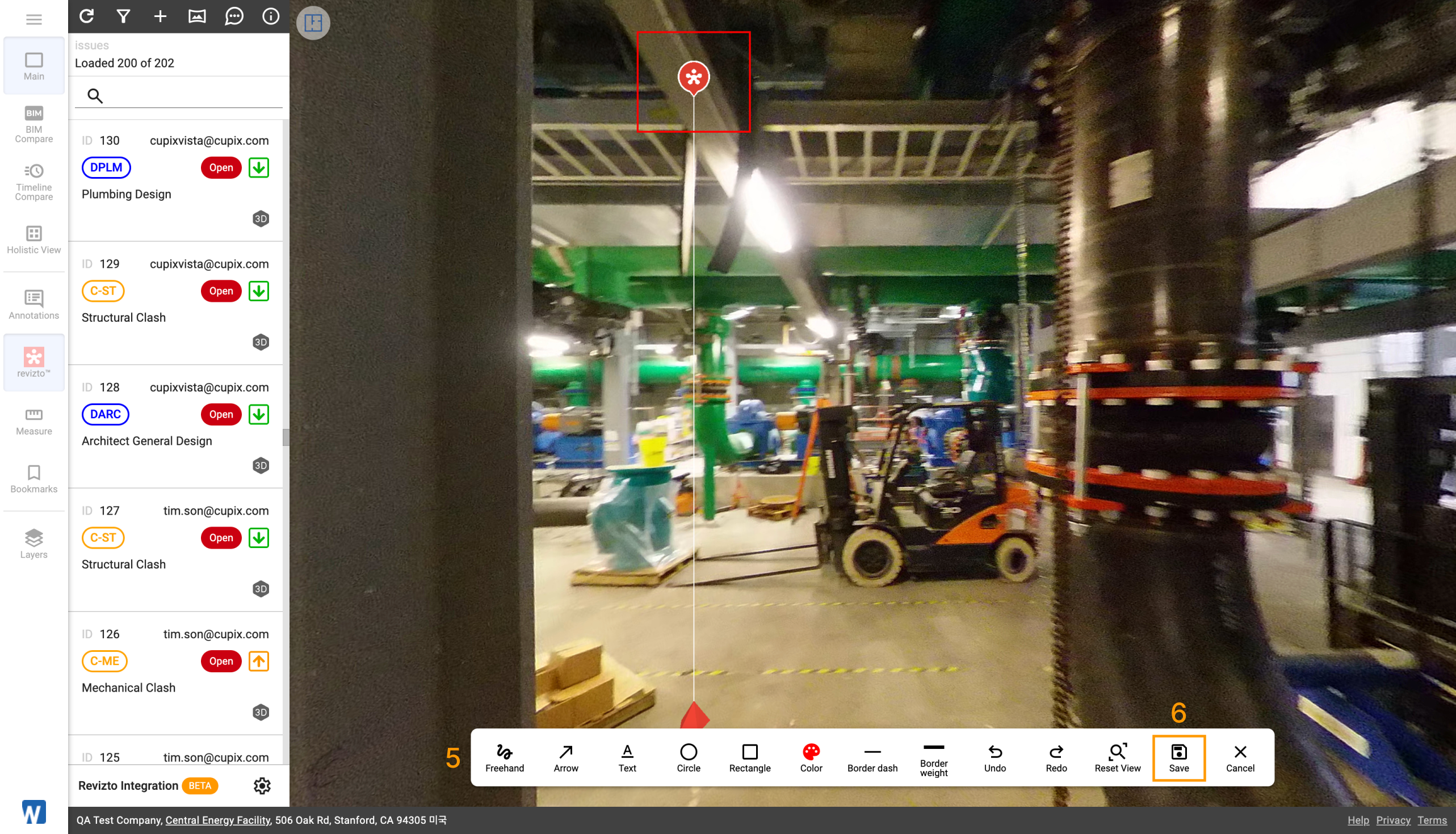Click Open status of issue 129

coord(221,291)
